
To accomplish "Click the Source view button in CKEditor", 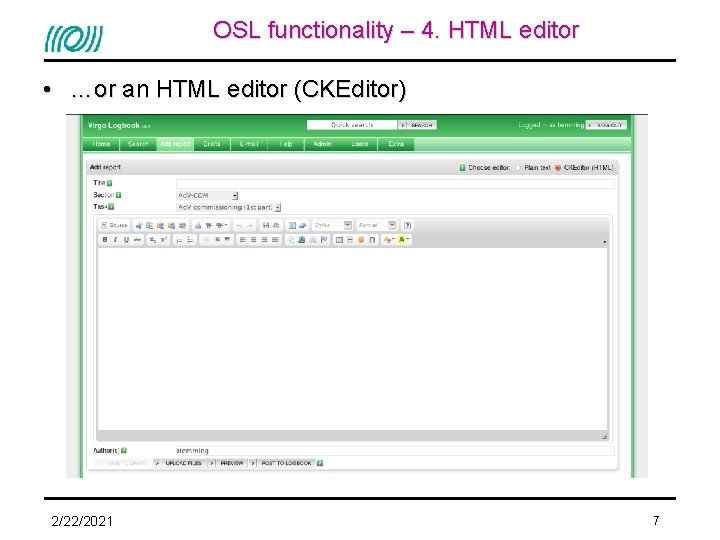I will point(114,225).
